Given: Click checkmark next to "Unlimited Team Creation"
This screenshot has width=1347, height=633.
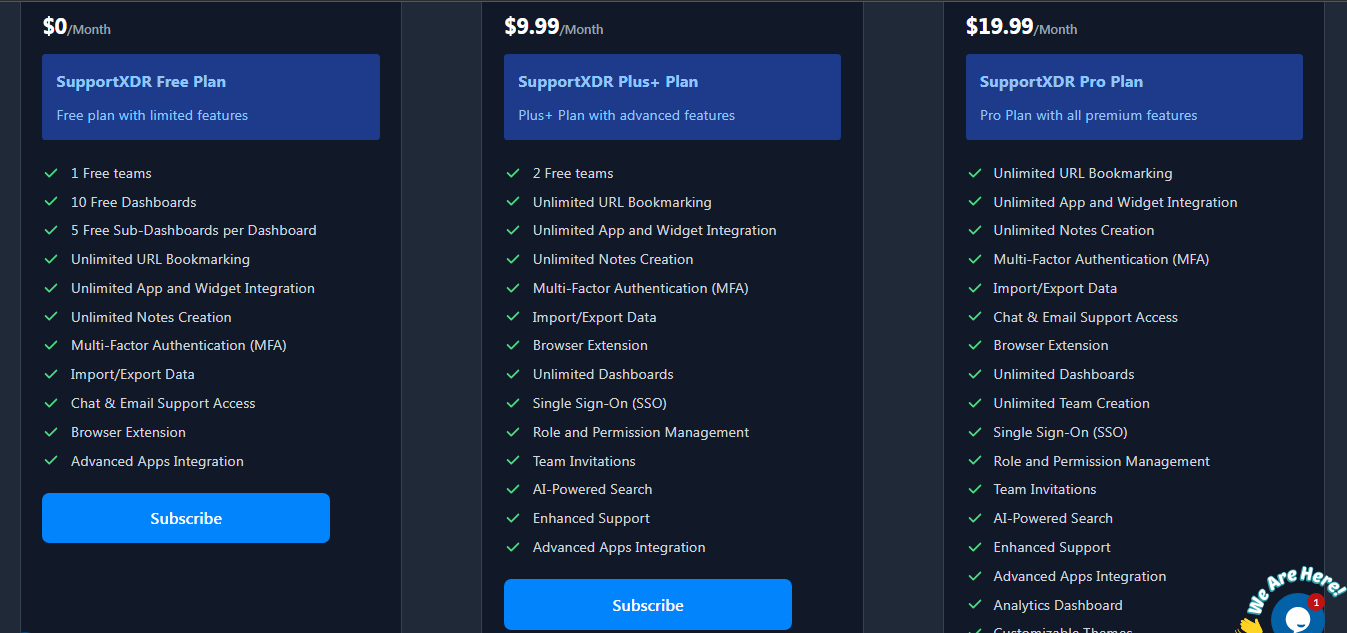Looking at the screenshot, I should [x=974, y=403].
